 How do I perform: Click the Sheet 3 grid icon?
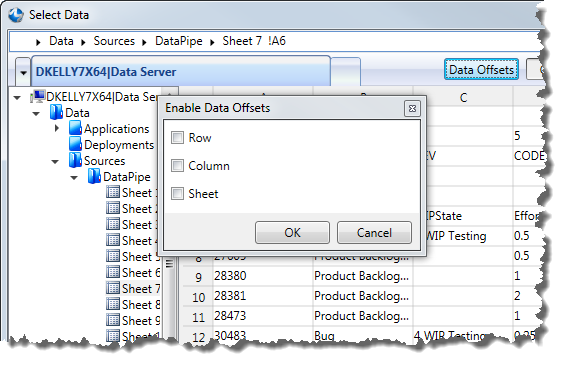coord(113,224)
